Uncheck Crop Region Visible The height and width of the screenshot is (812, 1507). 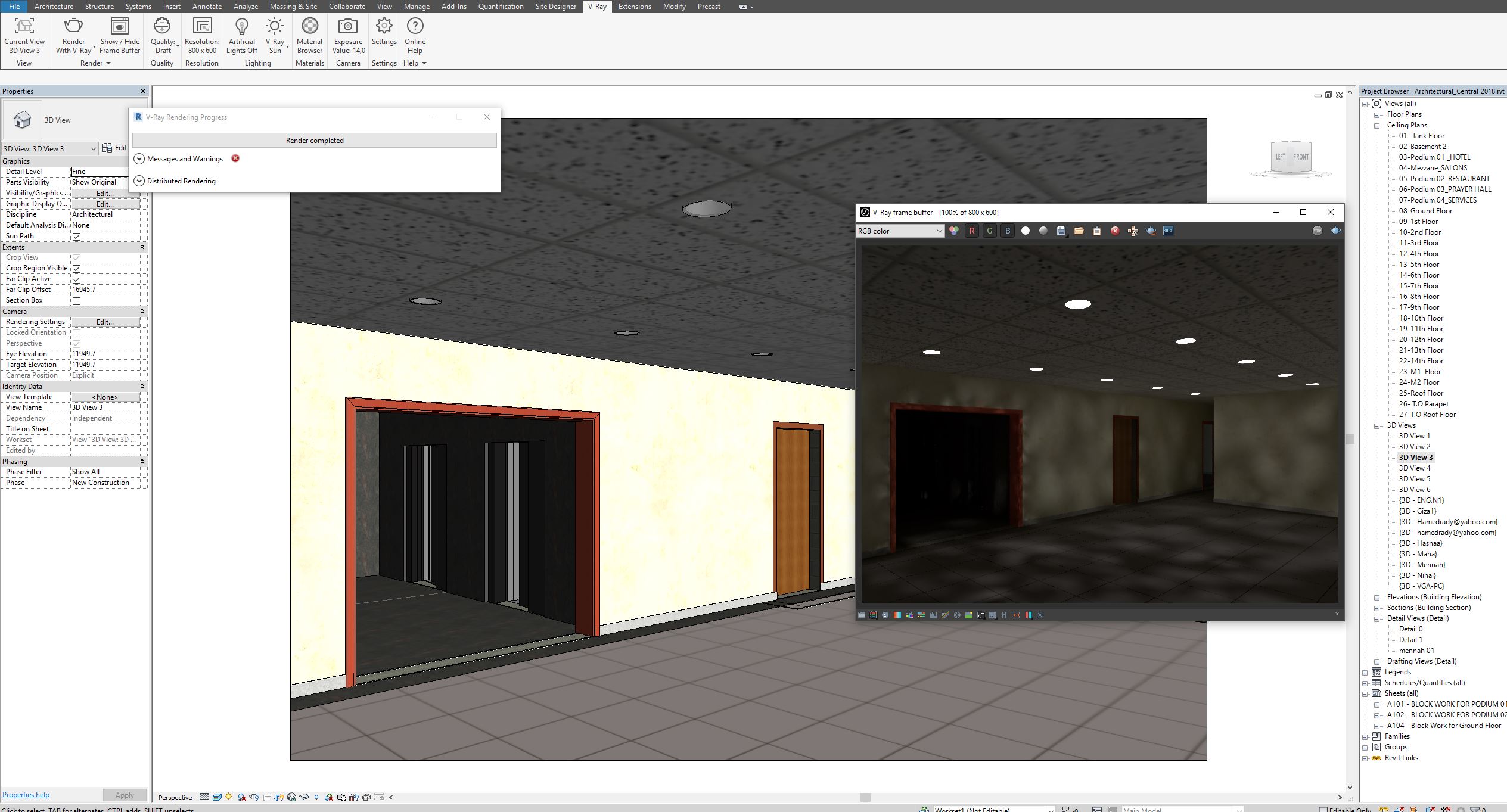pyautogui.click(x=76, y=268)
